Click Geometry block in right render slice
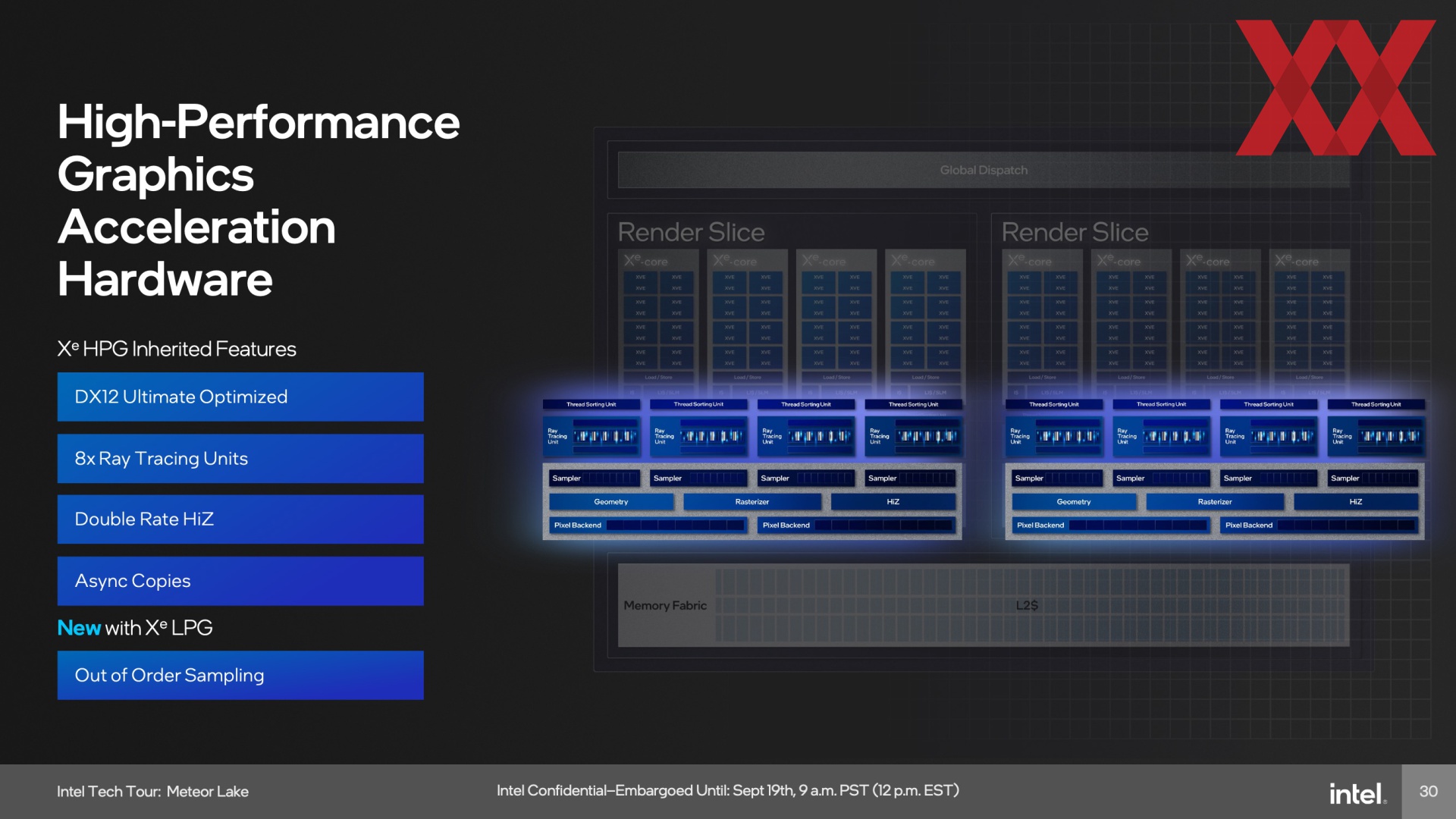 1074,502
